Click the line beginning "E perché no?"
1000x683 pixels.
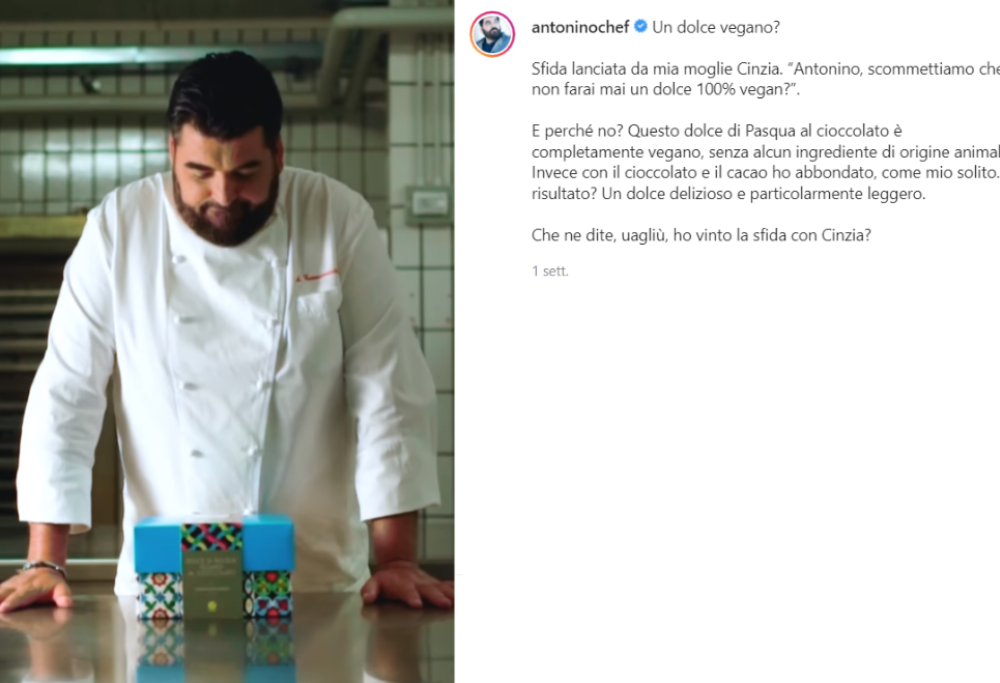(x=717, y=131)
